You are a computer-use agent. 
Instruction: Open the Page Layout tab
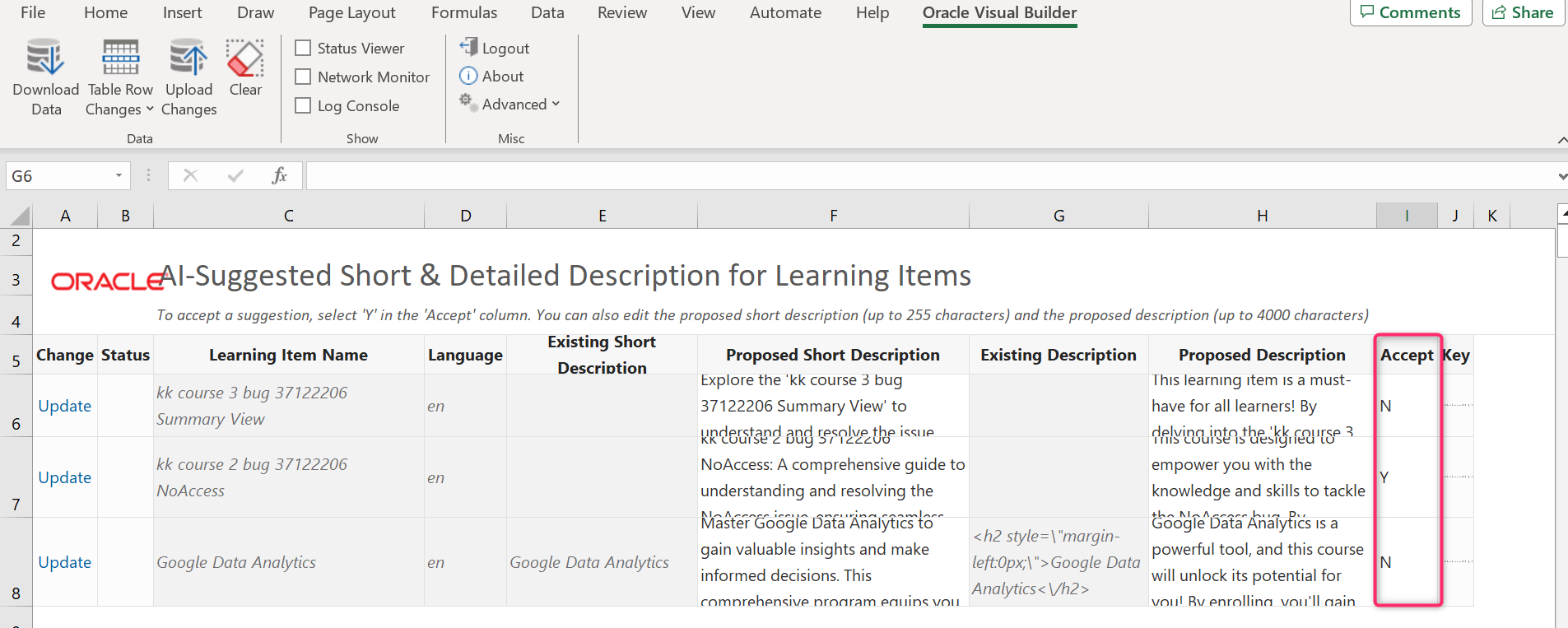pyautogui.click(x=352, y=12)
